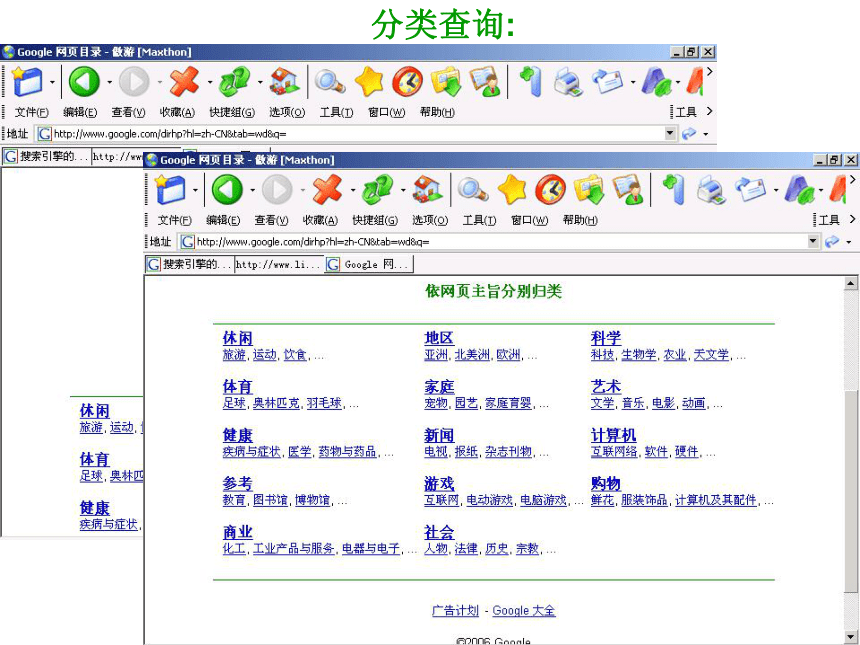Click the 工具 toolbar label in the front window

[x=829, y=220]
